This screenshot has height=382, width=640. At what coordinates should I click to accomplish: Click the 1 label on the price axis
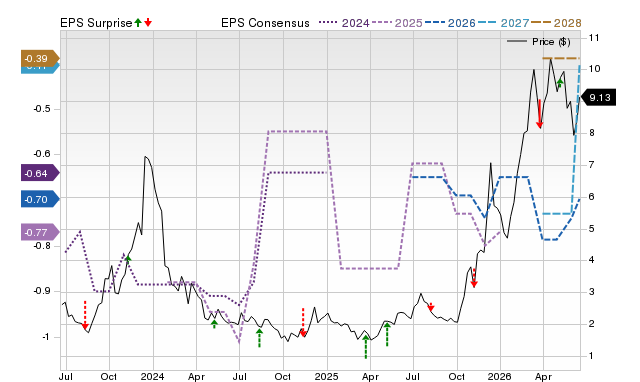591,355
